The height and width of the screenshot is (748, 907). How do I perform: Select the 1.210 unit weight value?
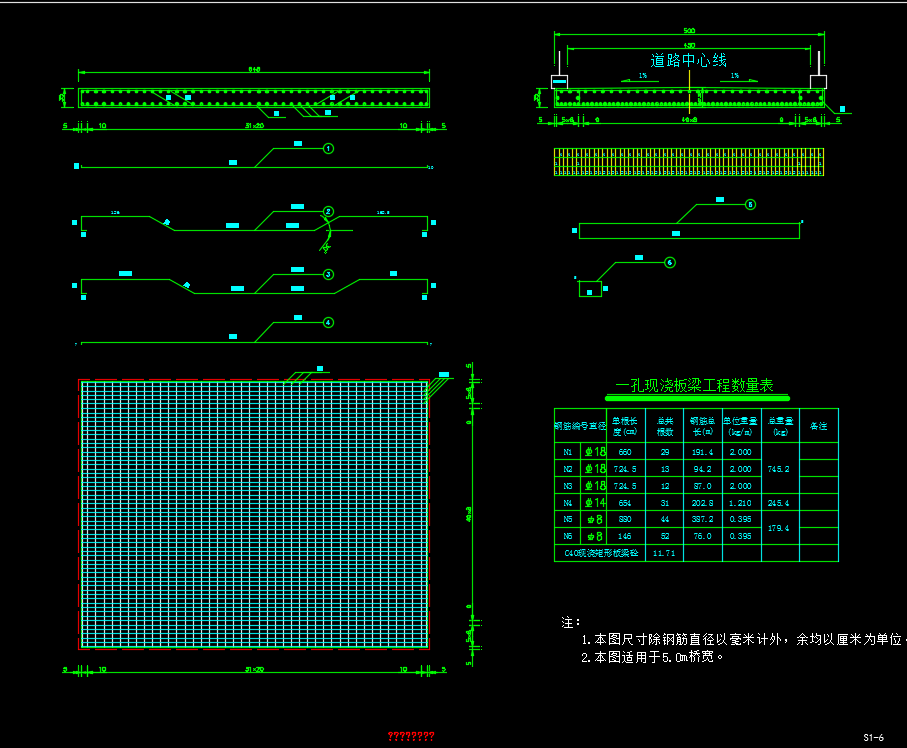click(740, 503)
